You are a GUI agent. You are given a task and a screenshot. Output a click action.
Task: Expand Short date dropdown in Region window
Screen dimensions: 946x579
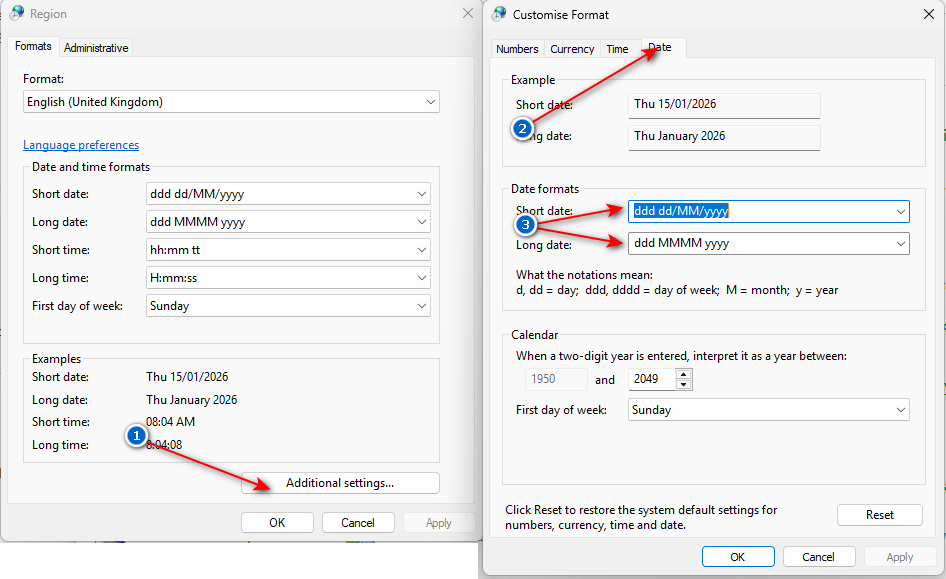(x=288, y=194)
